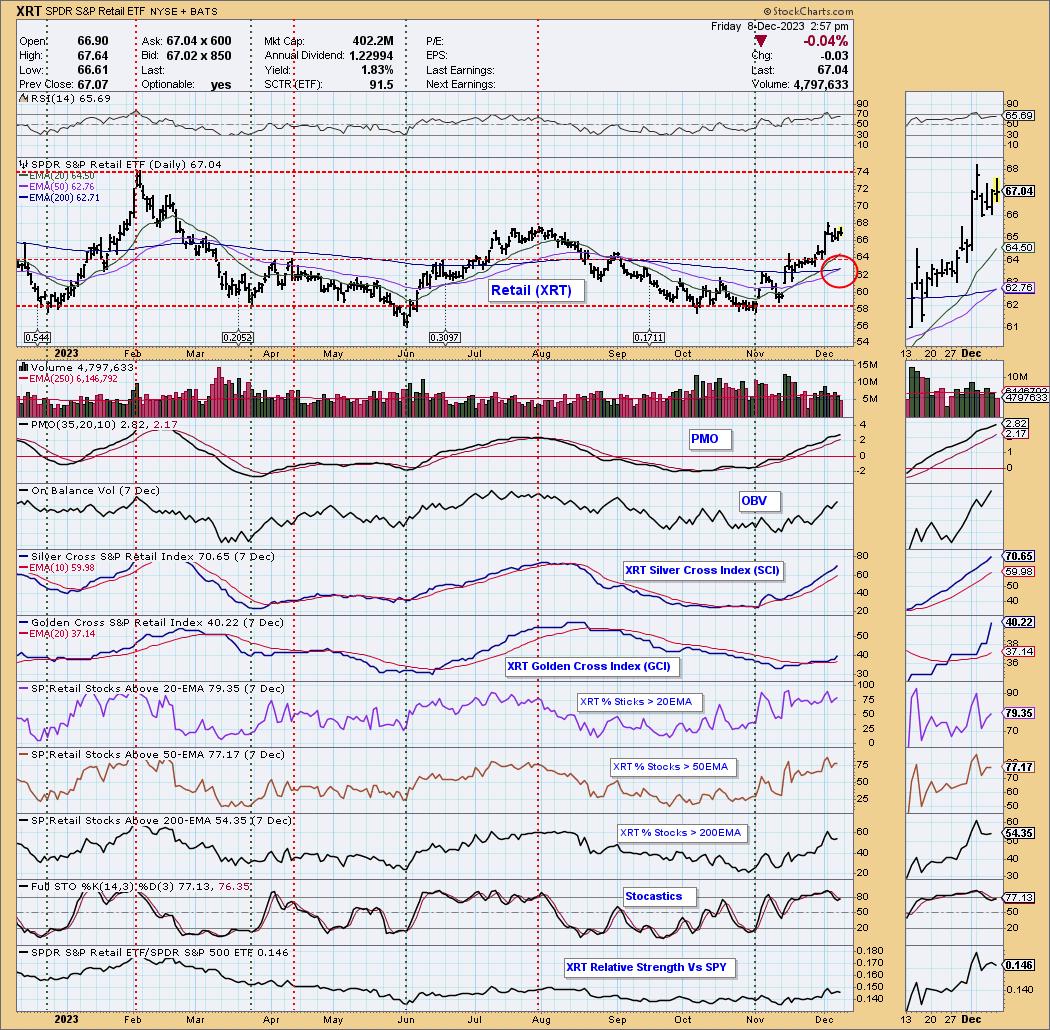
Task: Click the red down-arrow change indicator
Action: pos(760,42)
